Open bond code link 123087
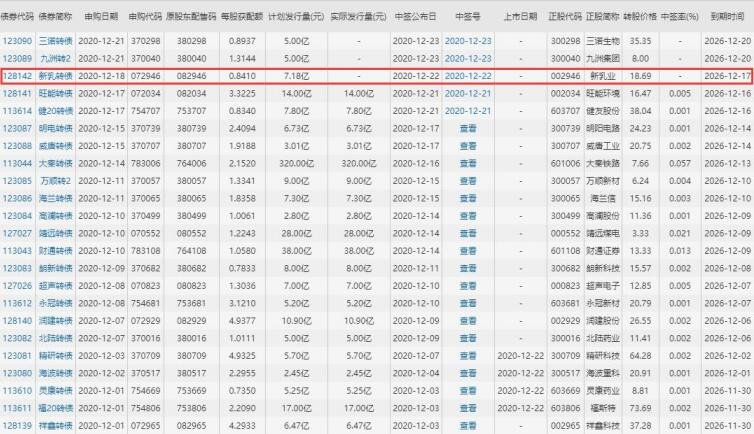Screen dimensions: 754x434 [17, 128]
